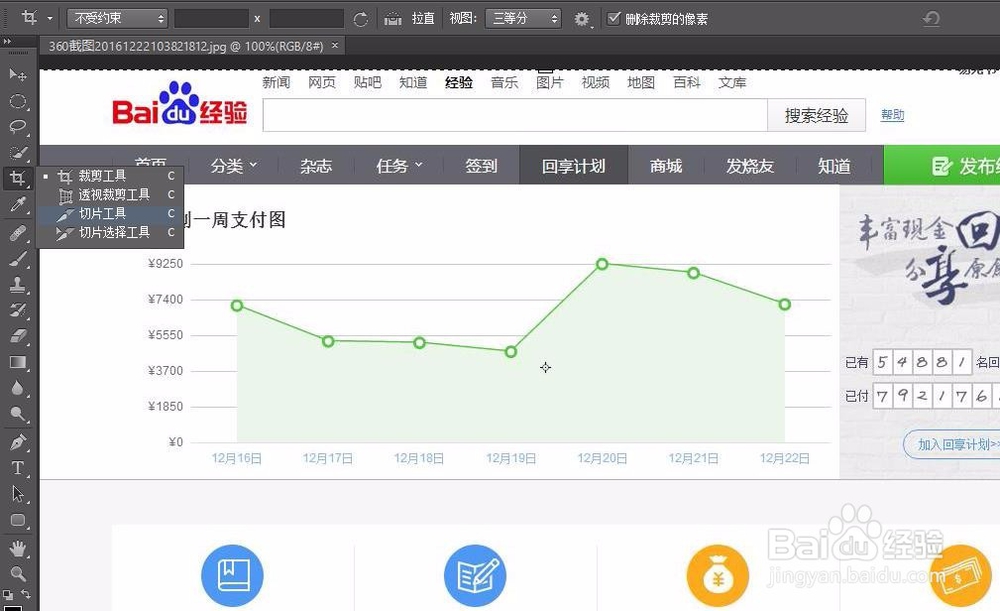
Task: Open the 商城 nav item
Action: click(666, 166)
